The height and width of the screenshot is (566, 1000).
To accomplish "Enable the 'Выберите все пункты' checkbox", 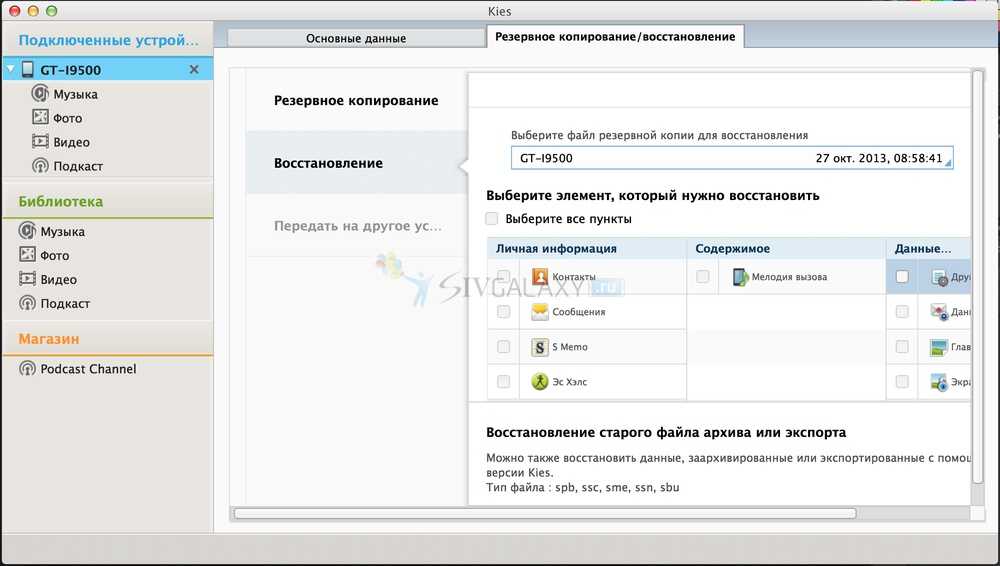I will [492, 219].
